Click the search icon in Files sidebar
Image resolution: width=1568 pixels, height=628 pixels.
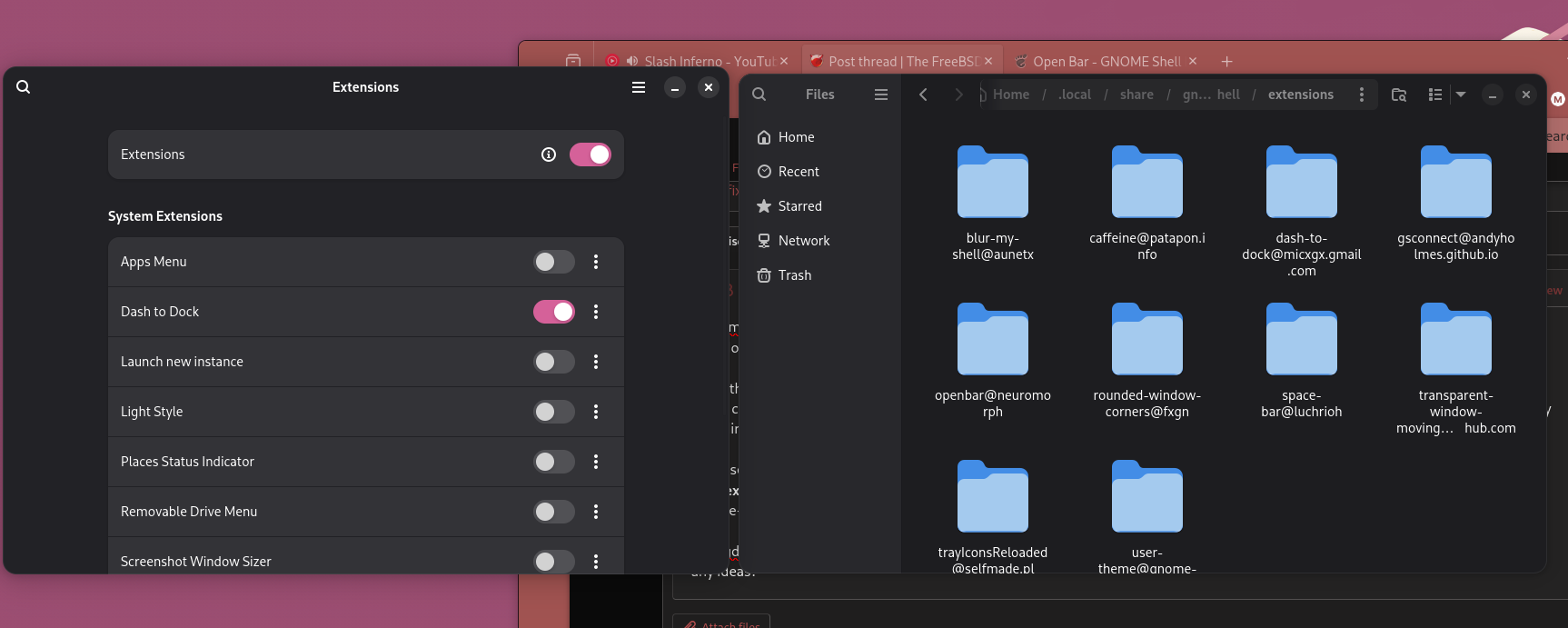pyautogui.click(x=759, y=95)
